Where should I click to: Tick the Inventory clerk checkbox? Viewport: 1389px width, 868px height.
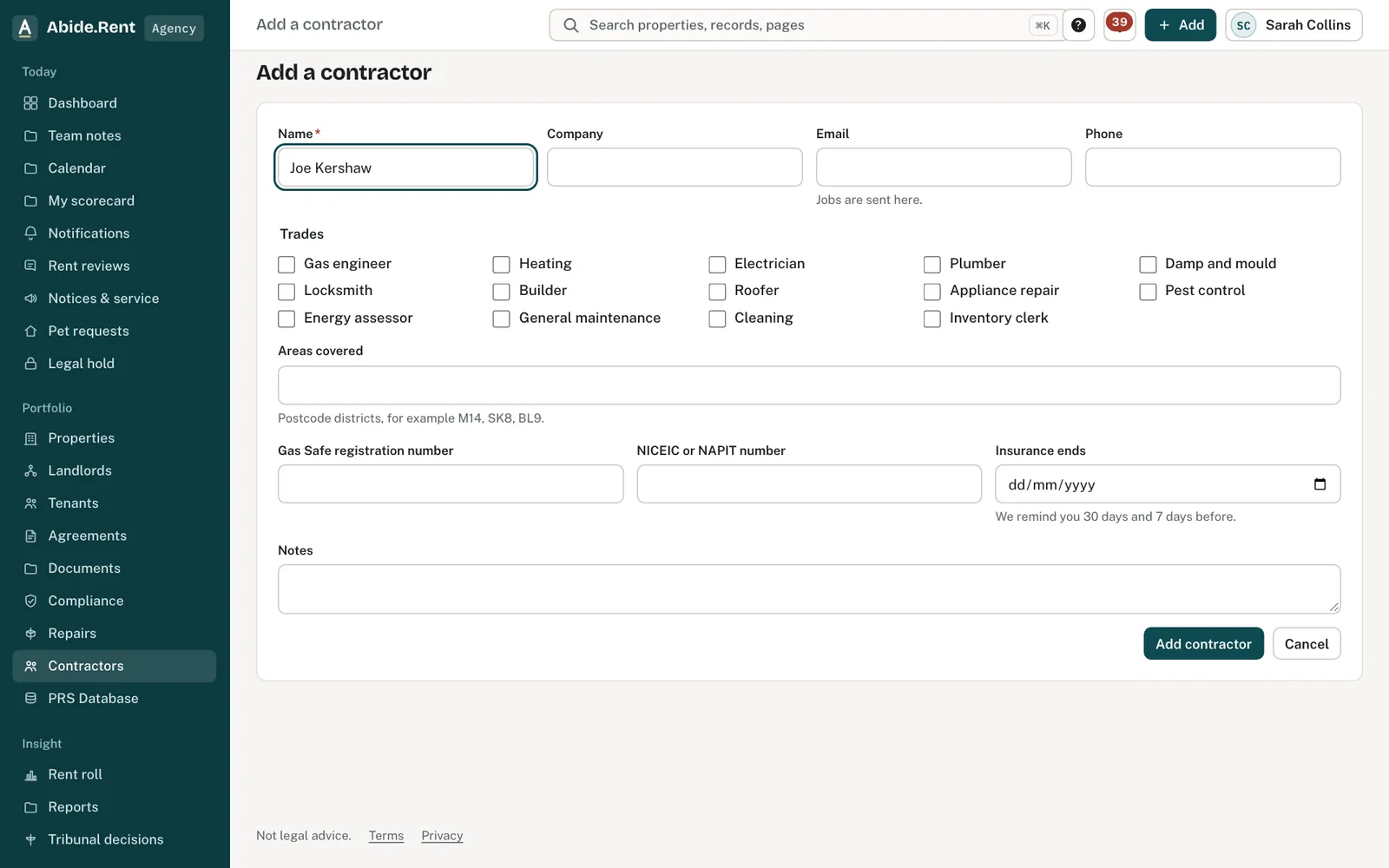932,319
